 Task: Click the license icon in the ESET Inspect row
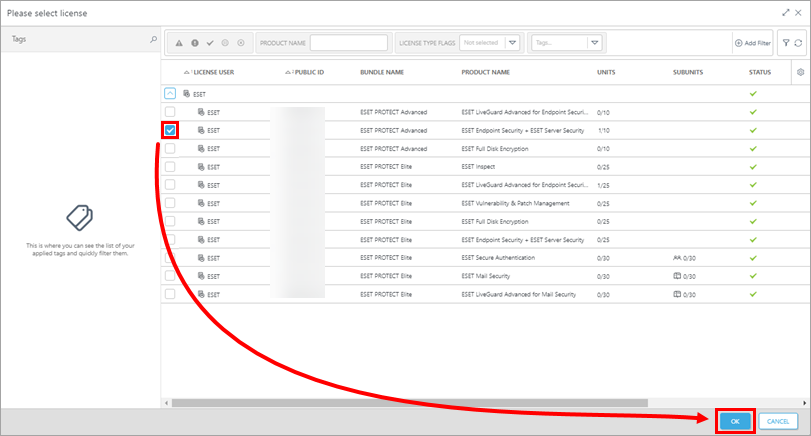[201, 167]
